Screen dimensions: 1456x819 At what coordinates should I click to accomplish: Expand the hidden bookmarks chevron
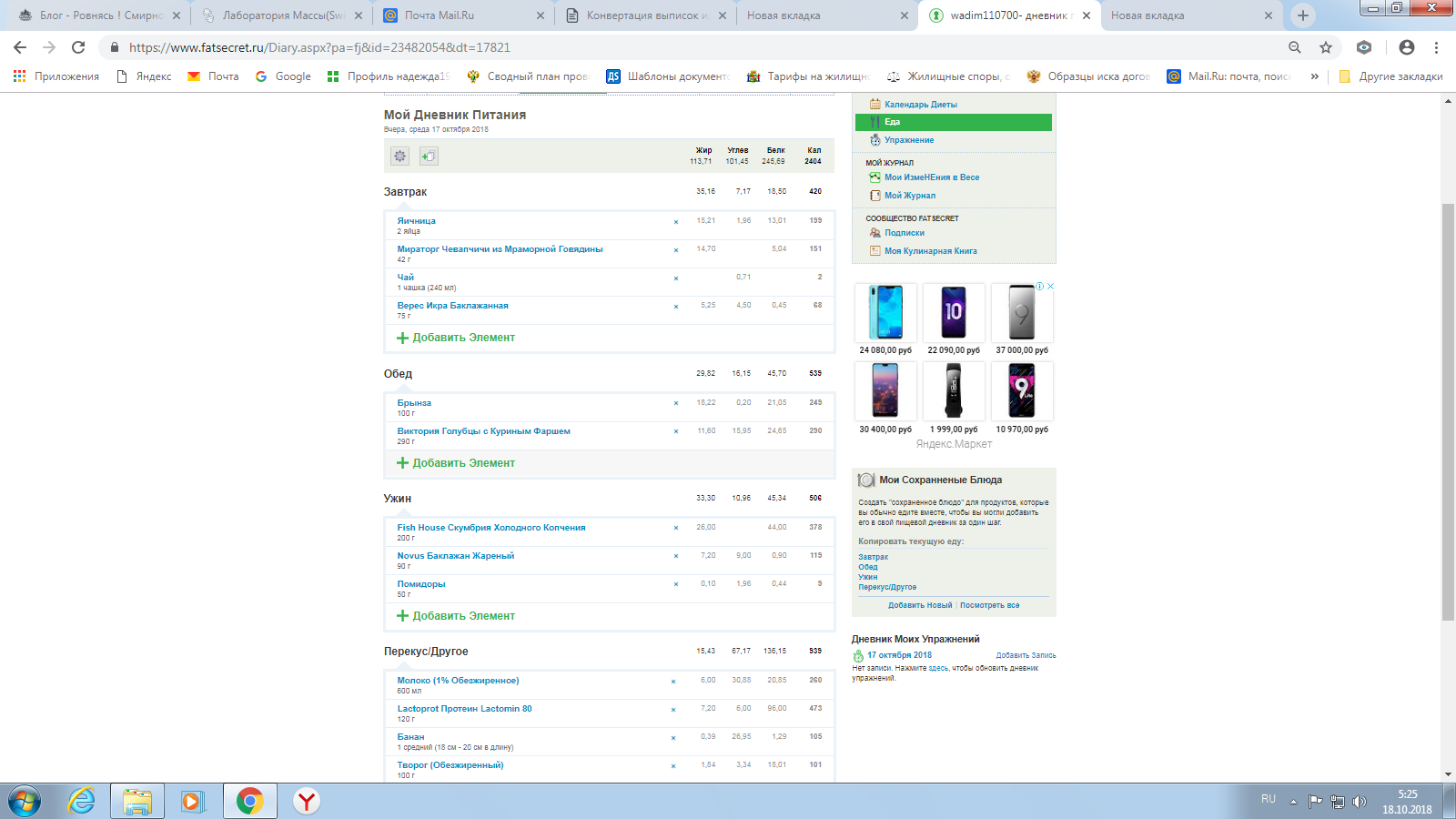coord(1314,76)
